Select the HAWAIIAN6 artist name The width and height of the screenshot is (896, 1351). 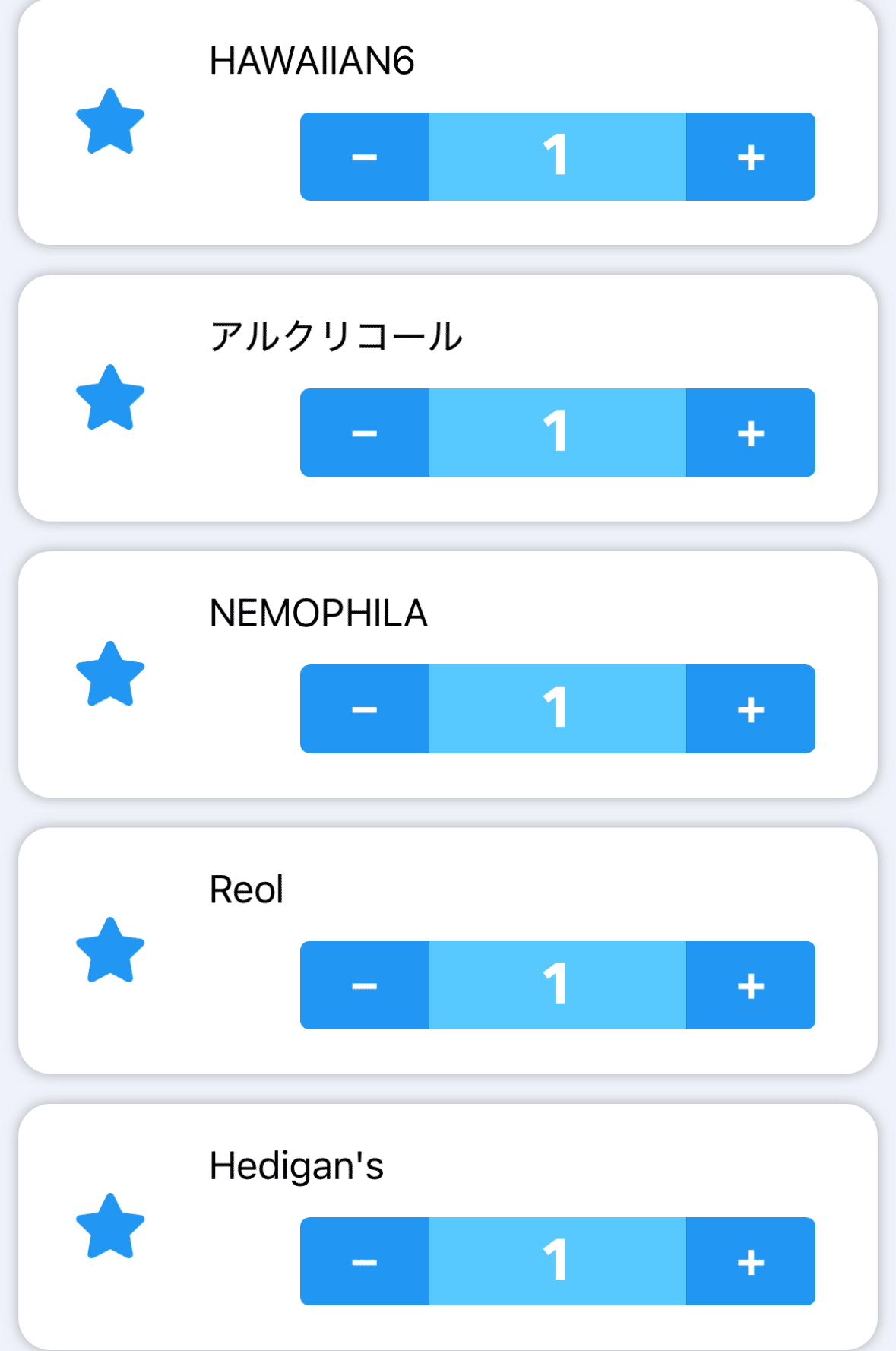312,62
